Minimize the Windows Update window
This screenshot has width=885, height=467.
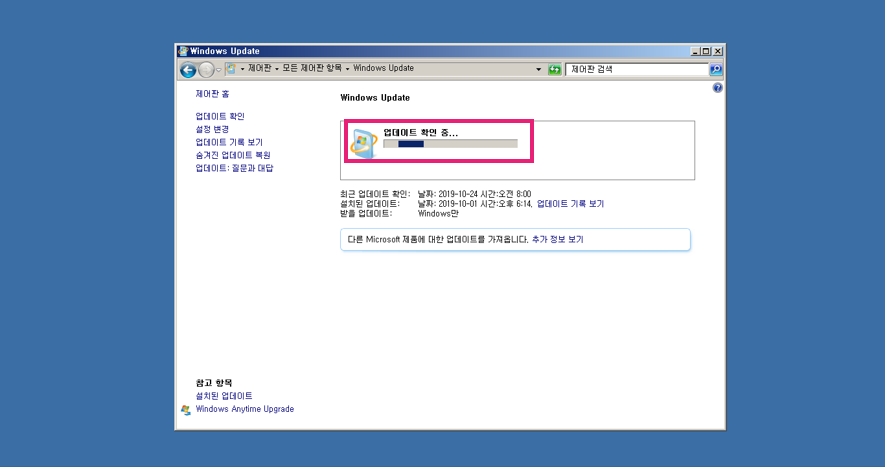click(695, 51)
